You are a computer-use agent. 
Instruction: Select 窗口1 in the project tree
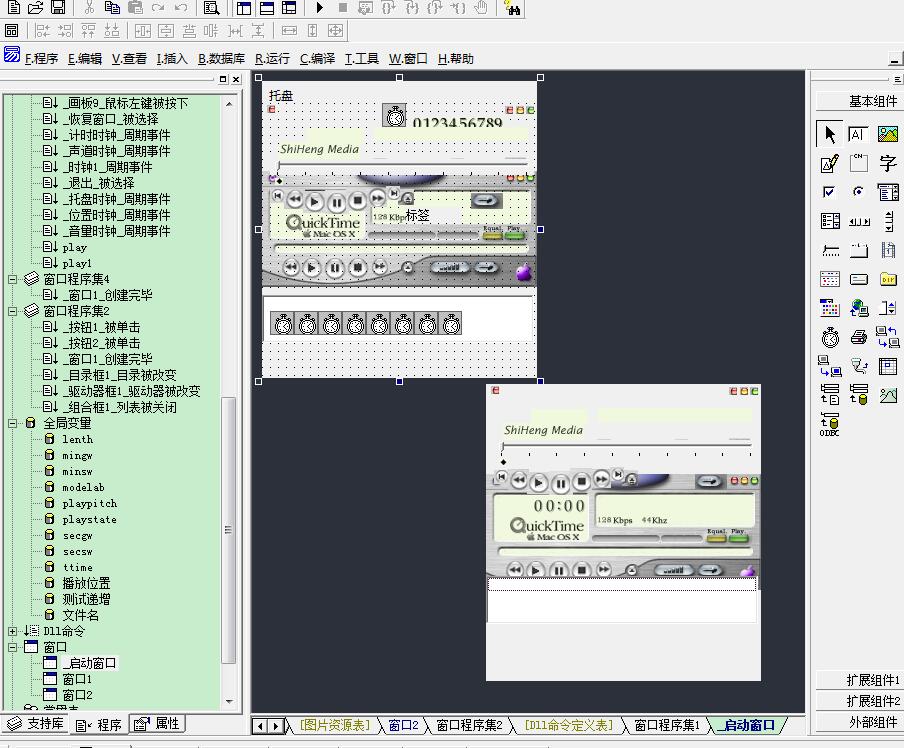click(77, 679)
